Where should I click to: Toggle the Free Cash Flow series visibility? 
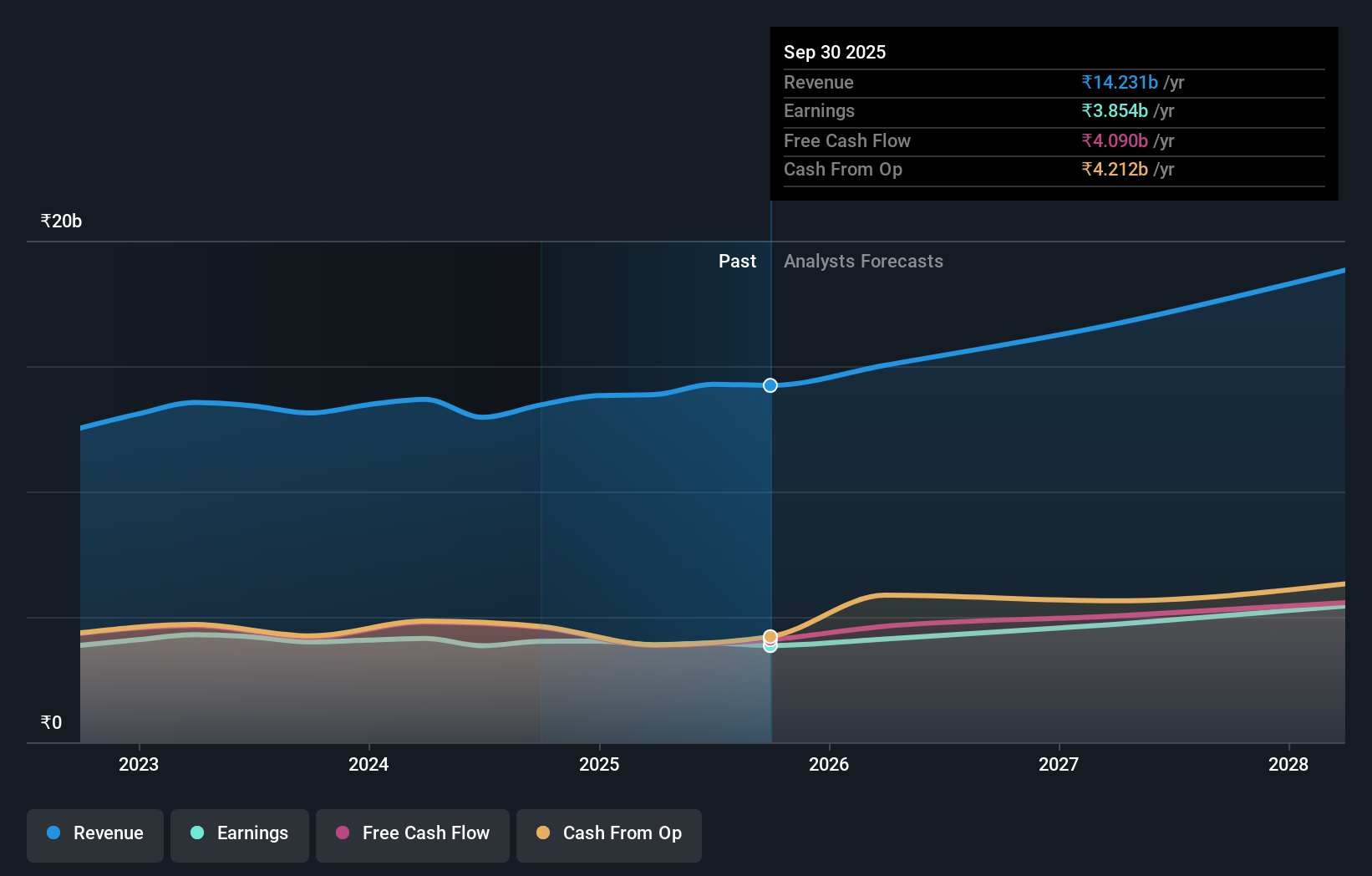pos(412,835)
